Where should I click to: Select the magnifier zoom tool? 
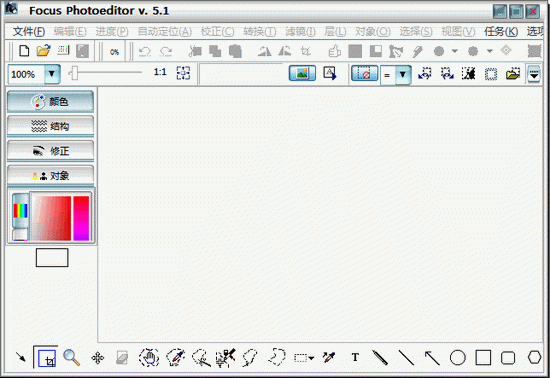(72, 358)
